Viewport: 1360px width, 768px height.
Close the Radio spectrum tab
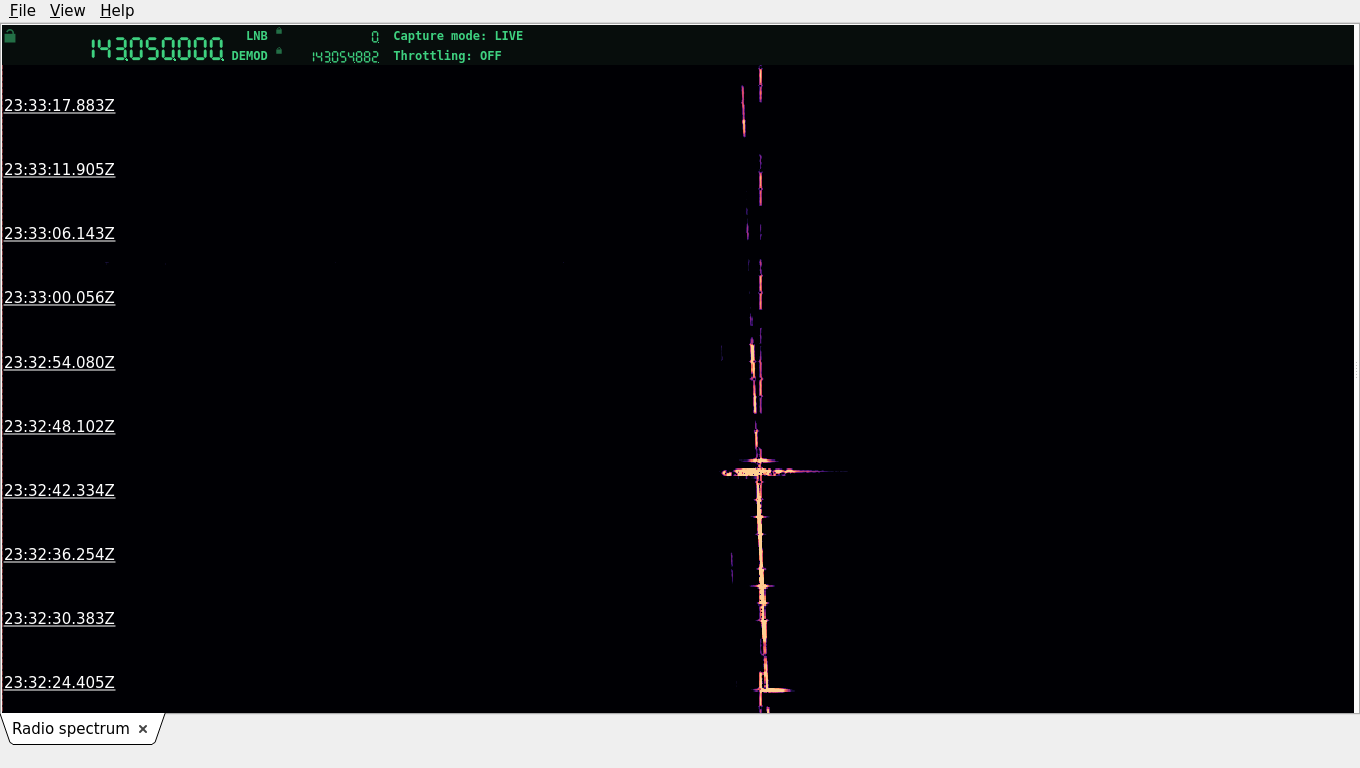tap(143, 729)
